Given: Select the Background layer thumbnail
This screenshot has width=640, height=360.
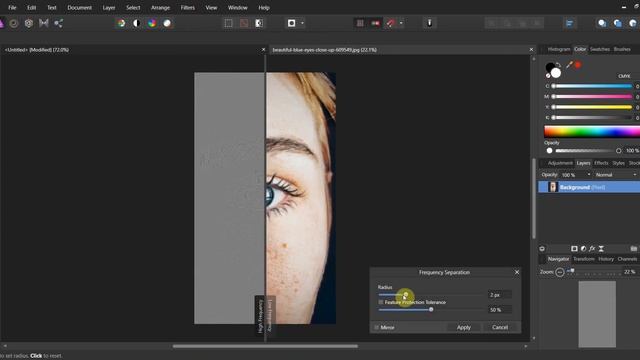Looking at the screenshot, I should [x=553, y=187].
